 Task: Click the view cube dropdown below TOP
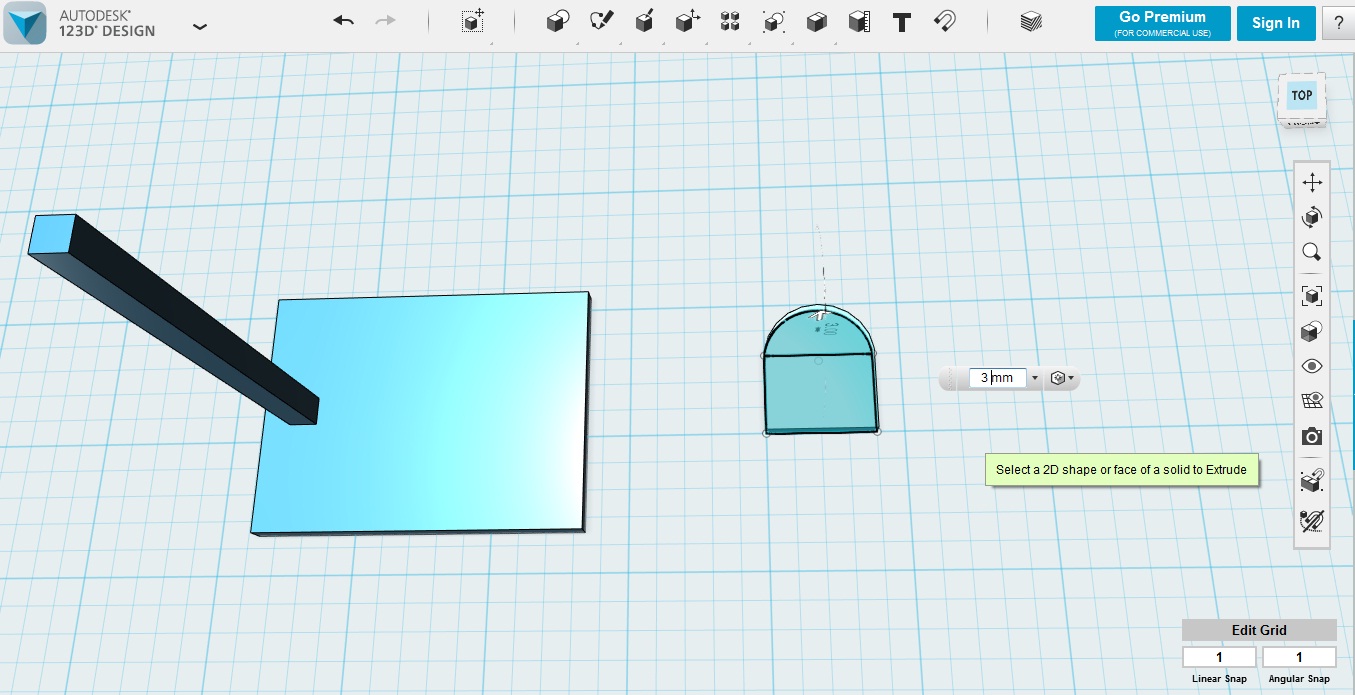click(1301, 122)
